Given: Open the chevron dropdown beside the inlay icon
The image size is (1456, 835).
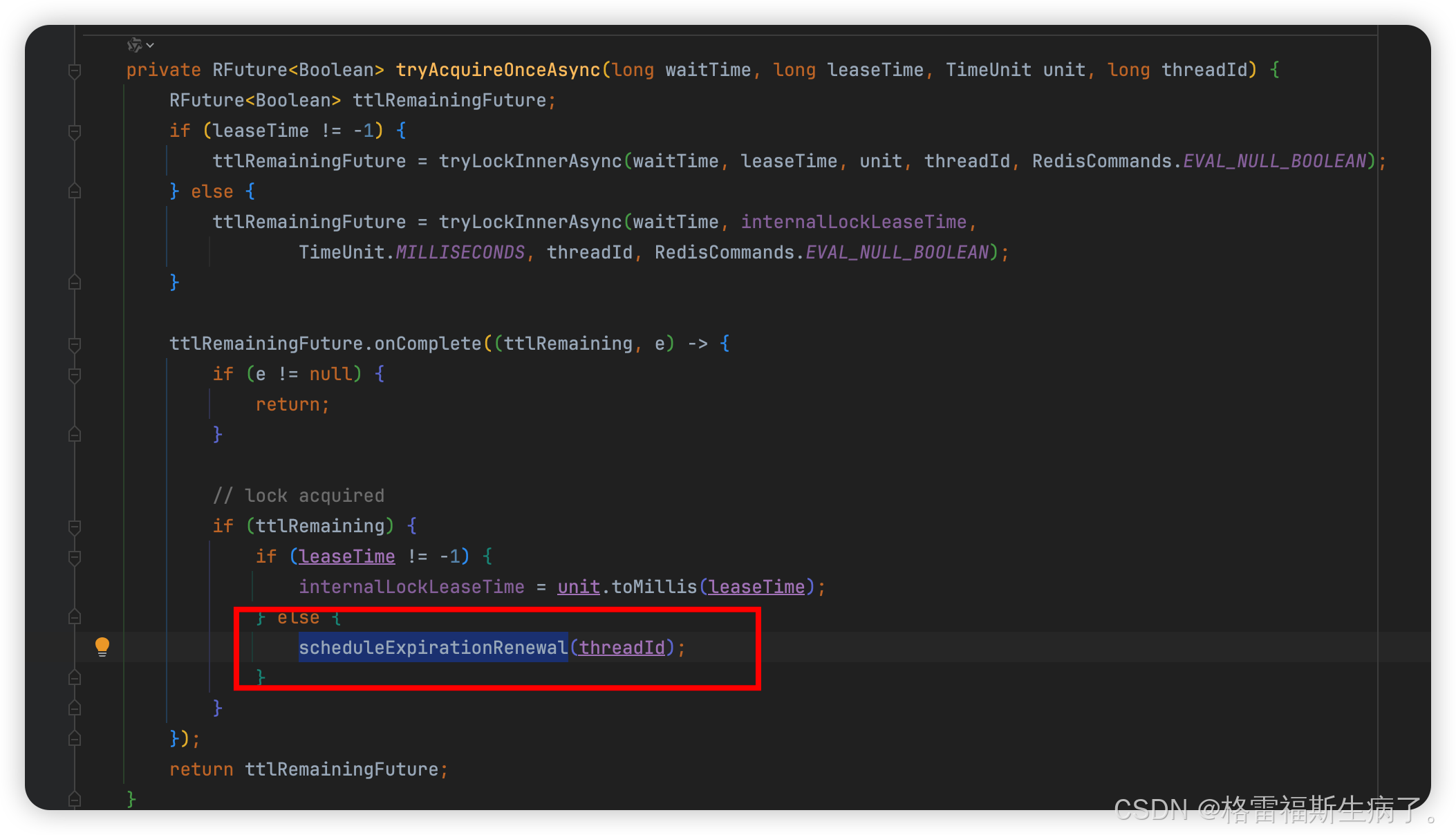Looking at the screenshot, I should [150, 46].
